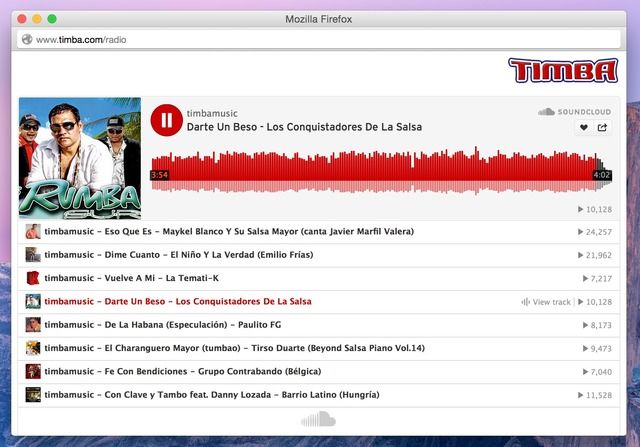
Task: Open the timbamusic artist link in player
Action: pyautogui.click(x=212, y=113)
